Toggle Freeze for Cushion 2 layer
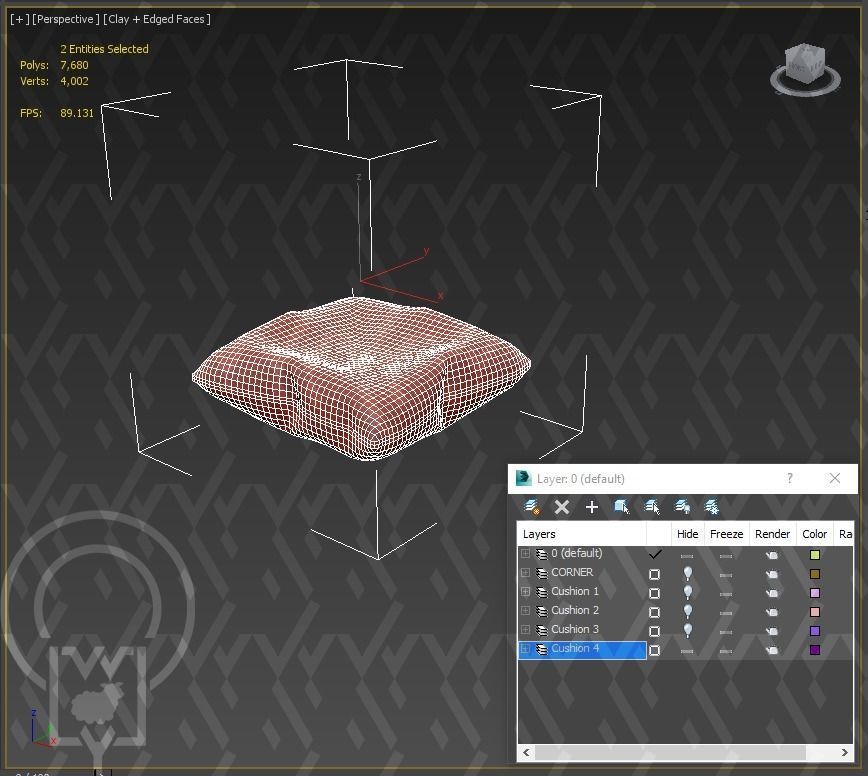The image size is (868, 776). 726,613
